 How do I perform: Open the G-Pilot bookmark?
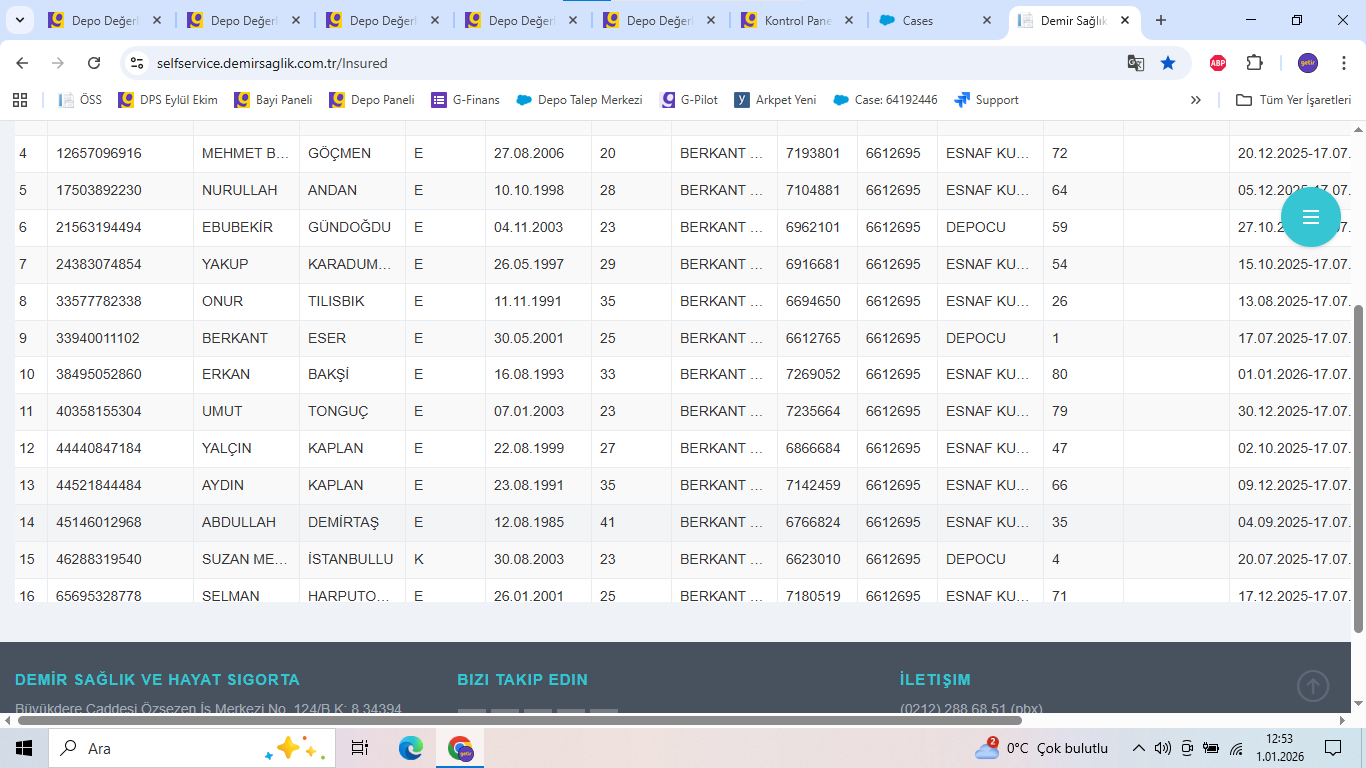point(690,100)
